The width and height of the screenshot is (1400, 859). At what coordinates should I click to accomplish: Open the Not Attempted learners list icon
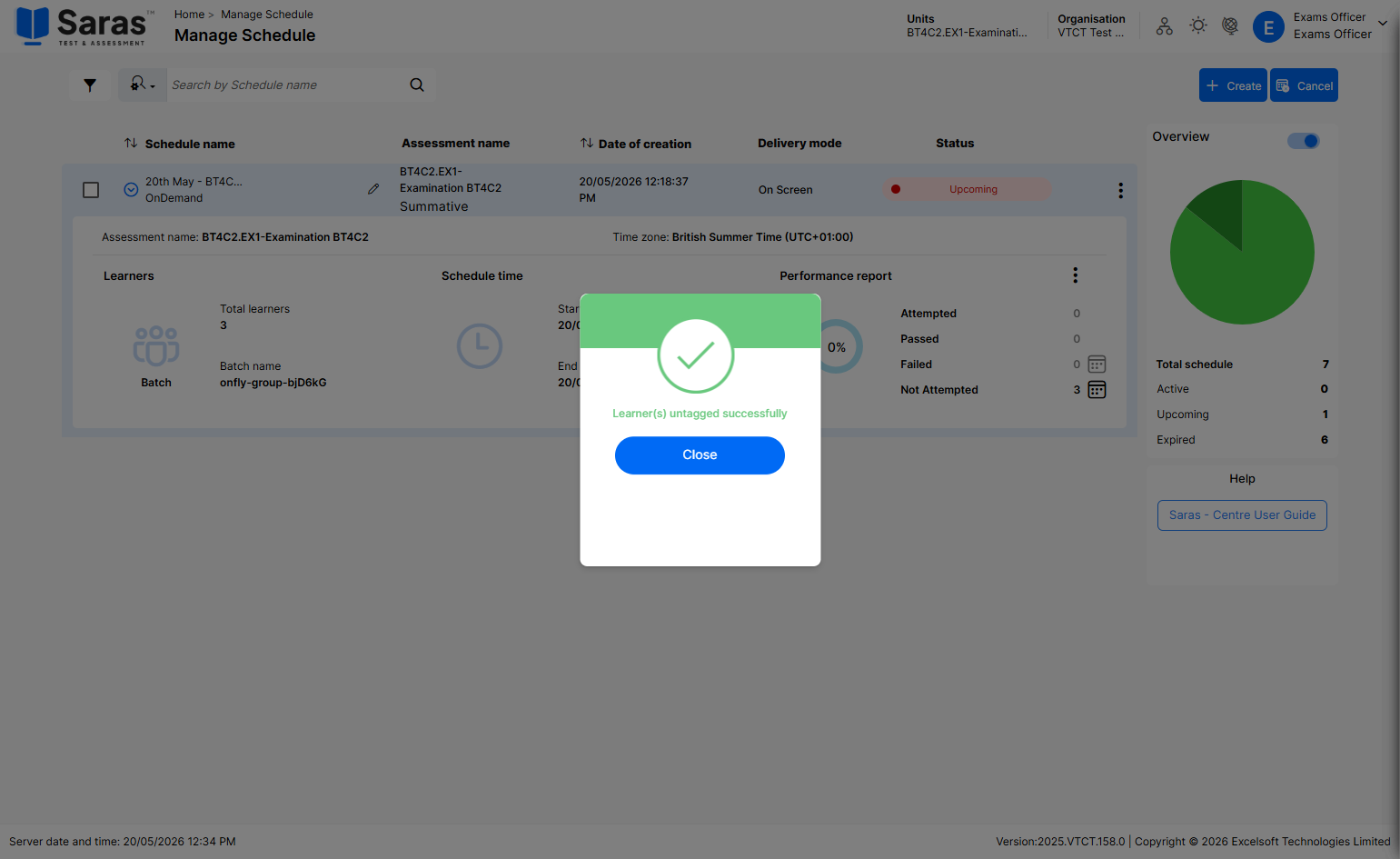pos(1097,390)
